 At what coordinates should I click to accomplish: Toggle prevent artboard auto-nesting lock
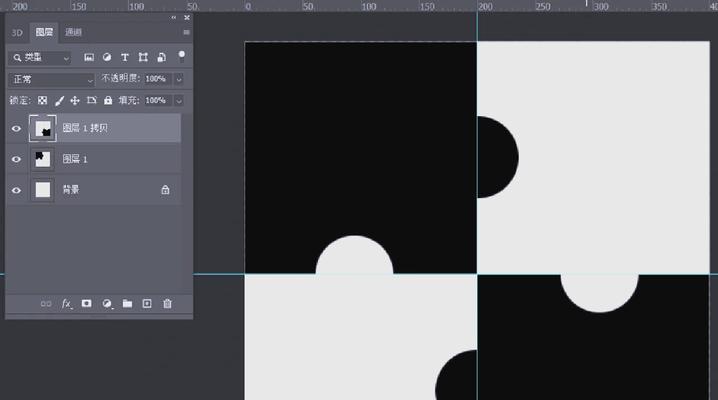click(x=92, y=100)
